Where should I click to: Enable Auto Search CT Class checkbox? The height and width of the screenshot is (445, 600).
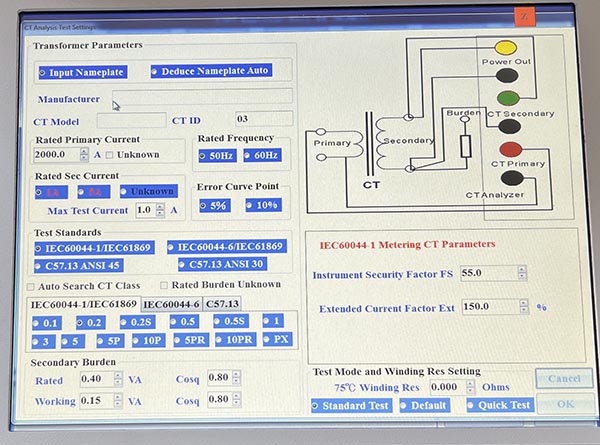coord(30,287)
